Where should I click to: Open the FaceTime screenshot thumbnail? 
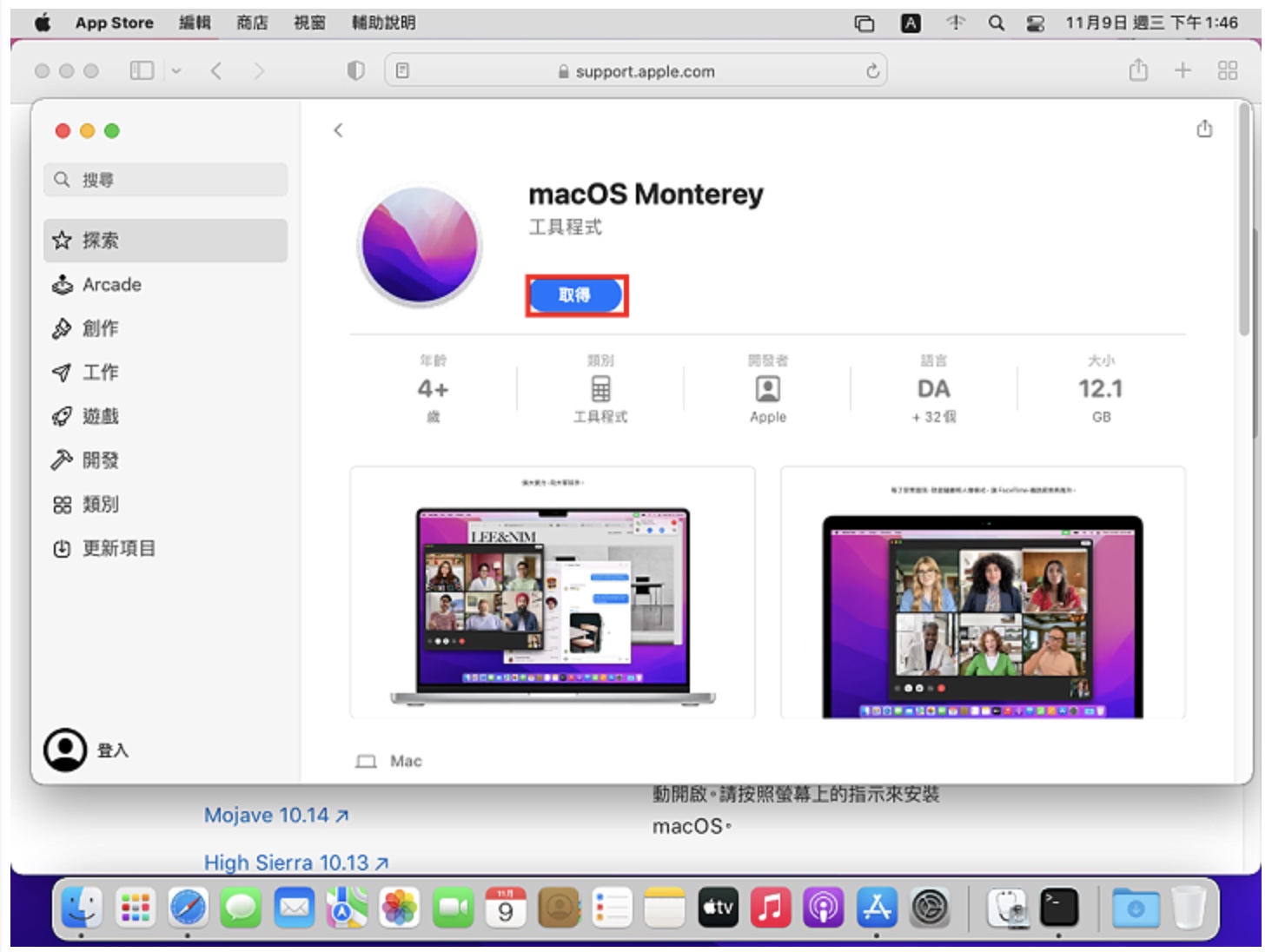pos(983,592)
